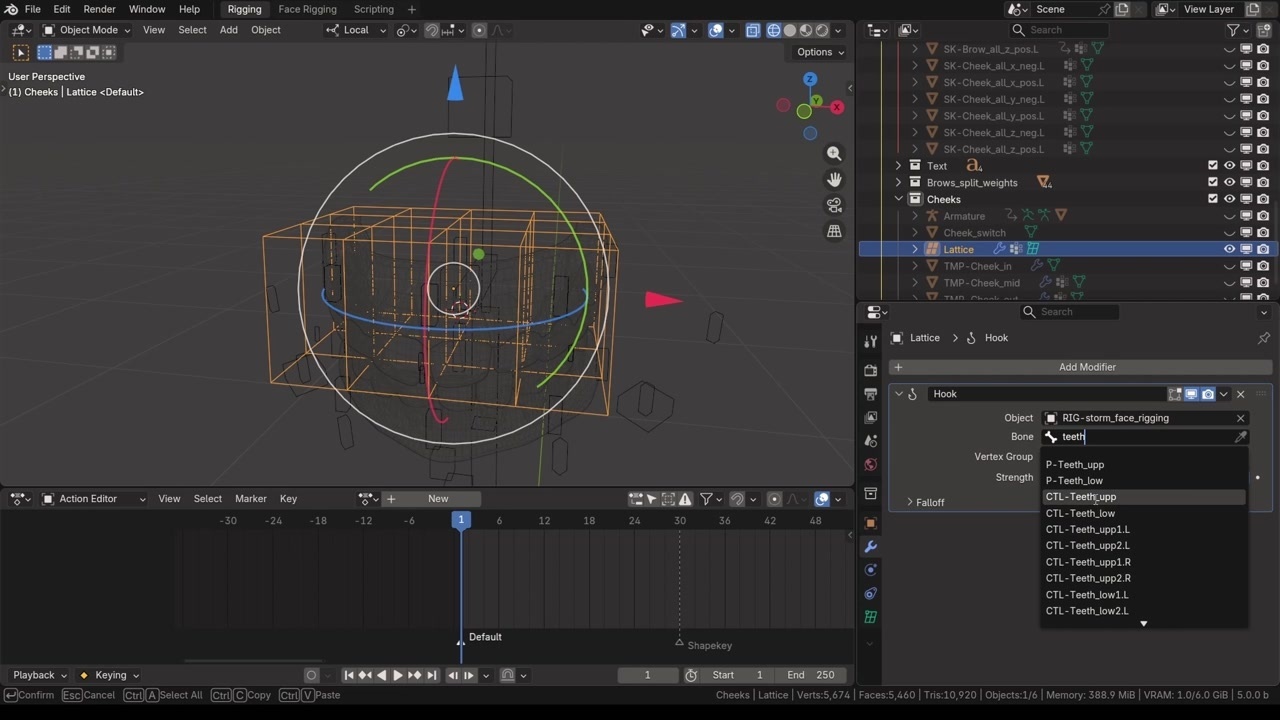Uncheck the Cheeks collection checkbox

[x=1213, y=199]
